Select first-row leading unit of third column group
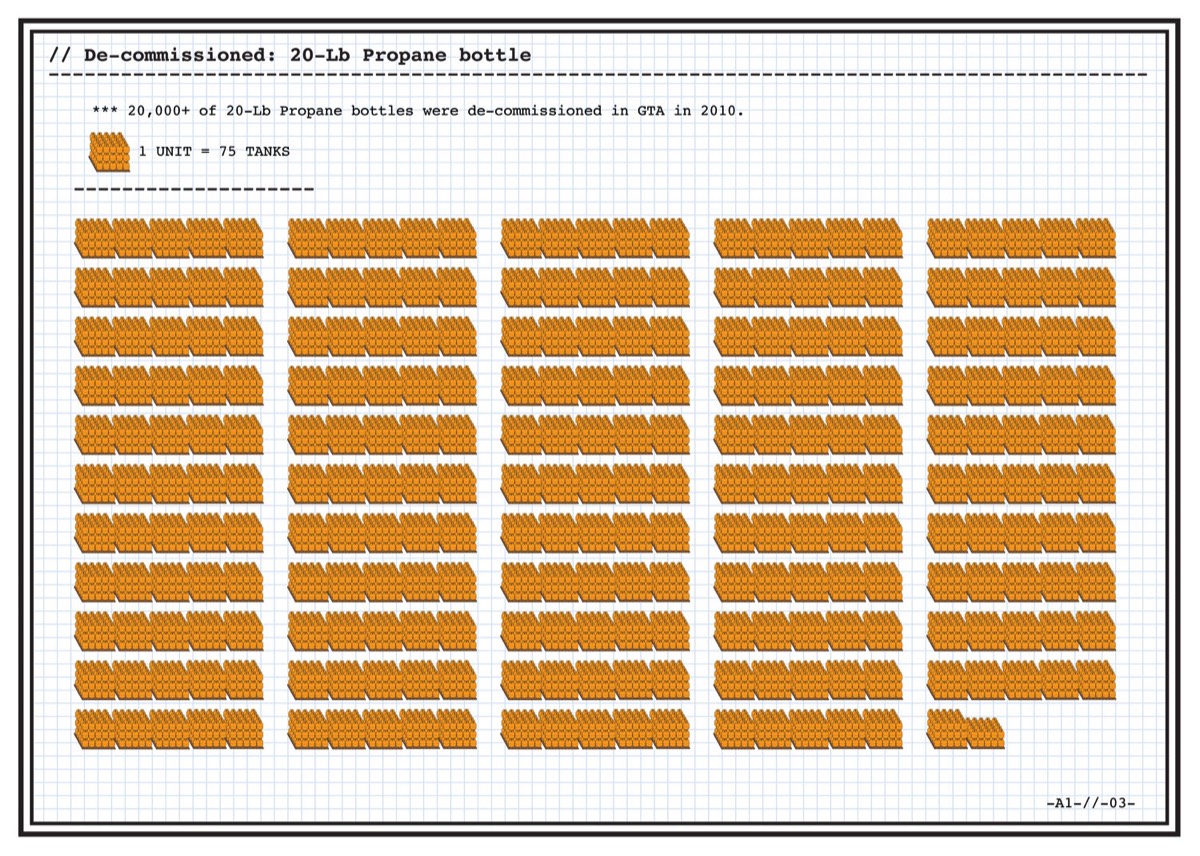The image size is (1200, 856). (520, 238)
